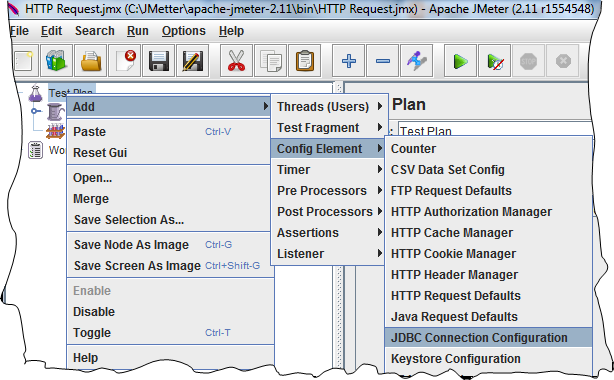
Task: Open the Help menu in menu bar
Action: pos(231,31)
